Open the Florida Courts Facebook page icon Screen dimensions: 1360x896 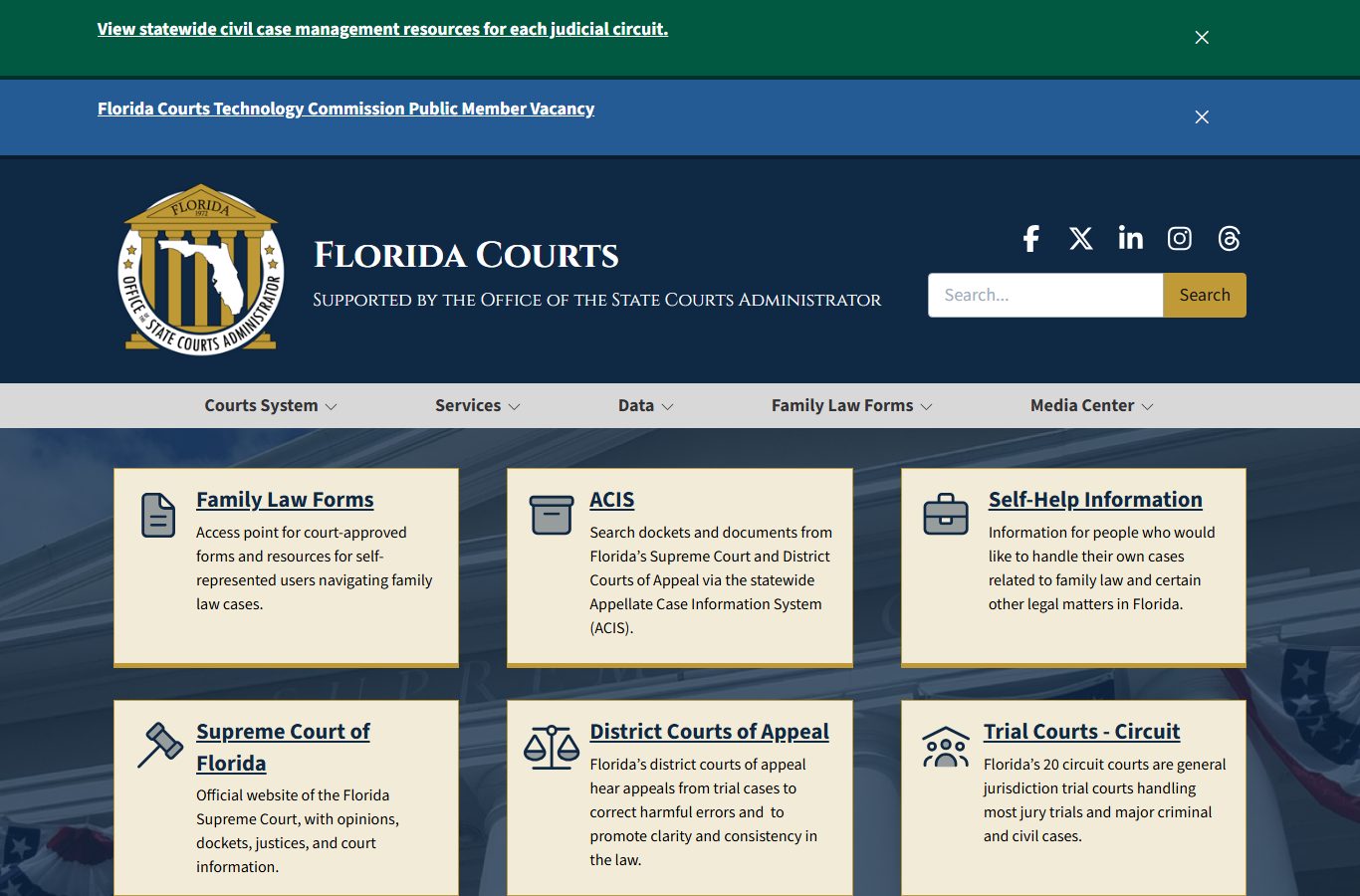click(x=1031, y=238)
